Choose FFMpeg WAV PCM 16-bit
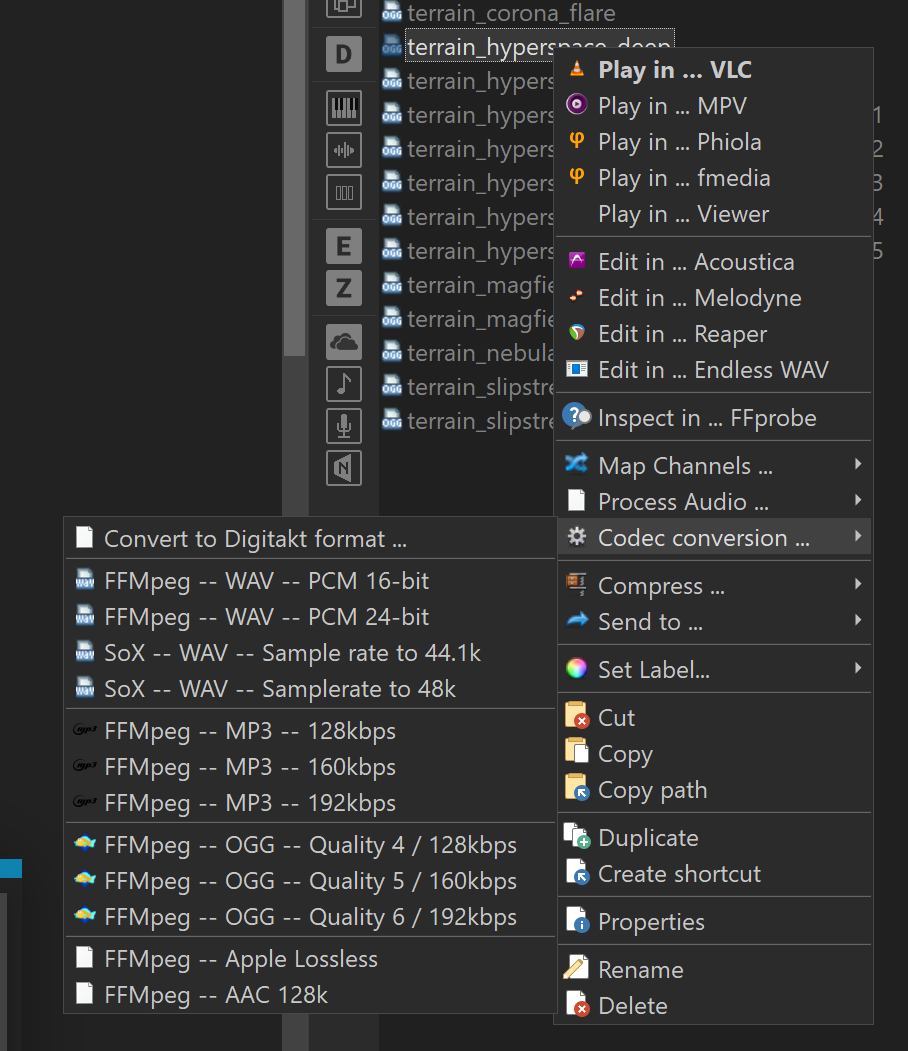Image resolution: width=908 pixels, height=1051 pixels. click(310, 581)
